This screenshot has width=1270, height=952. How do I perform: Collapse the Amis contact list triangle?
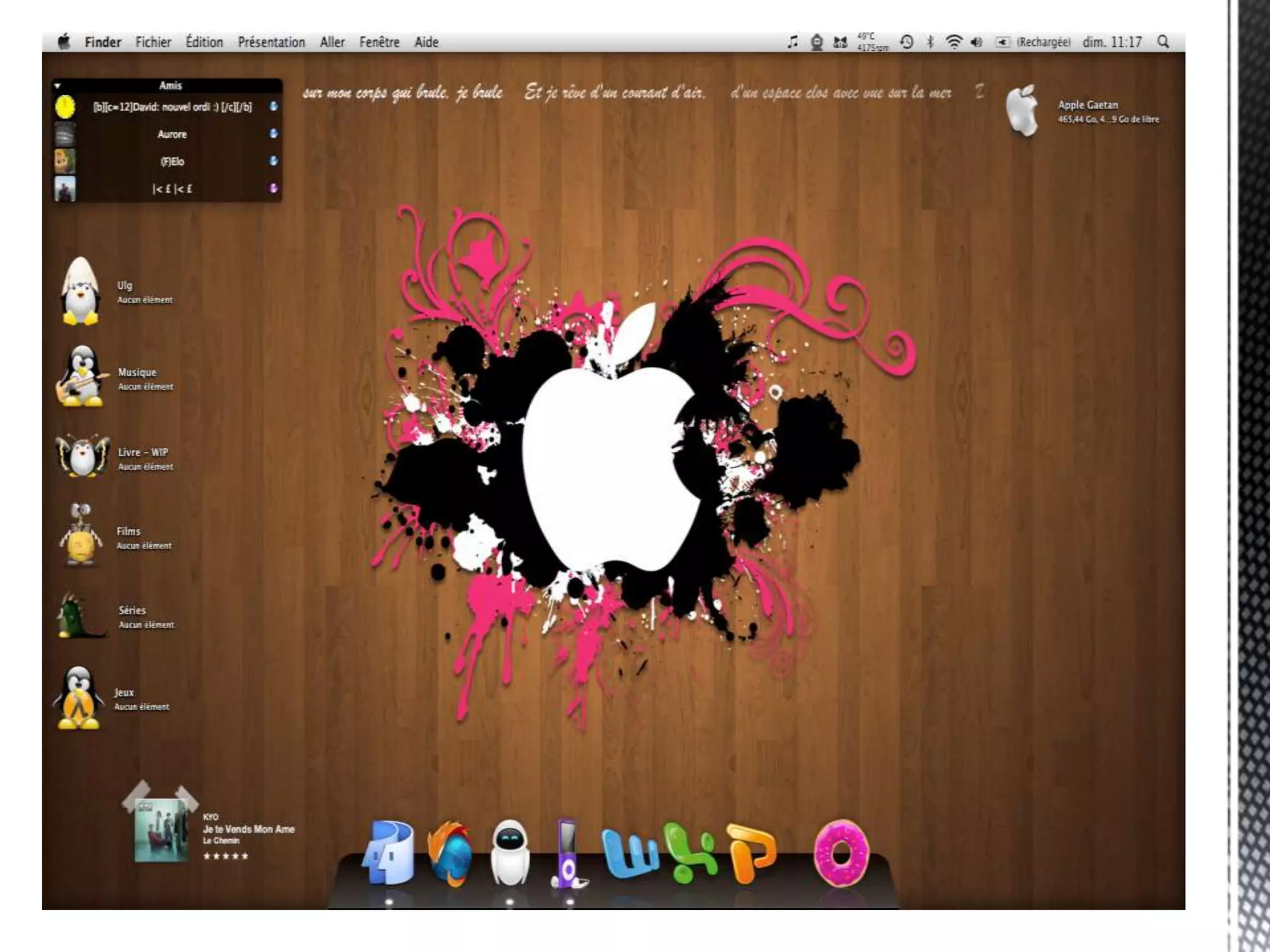tap(58, 86)
